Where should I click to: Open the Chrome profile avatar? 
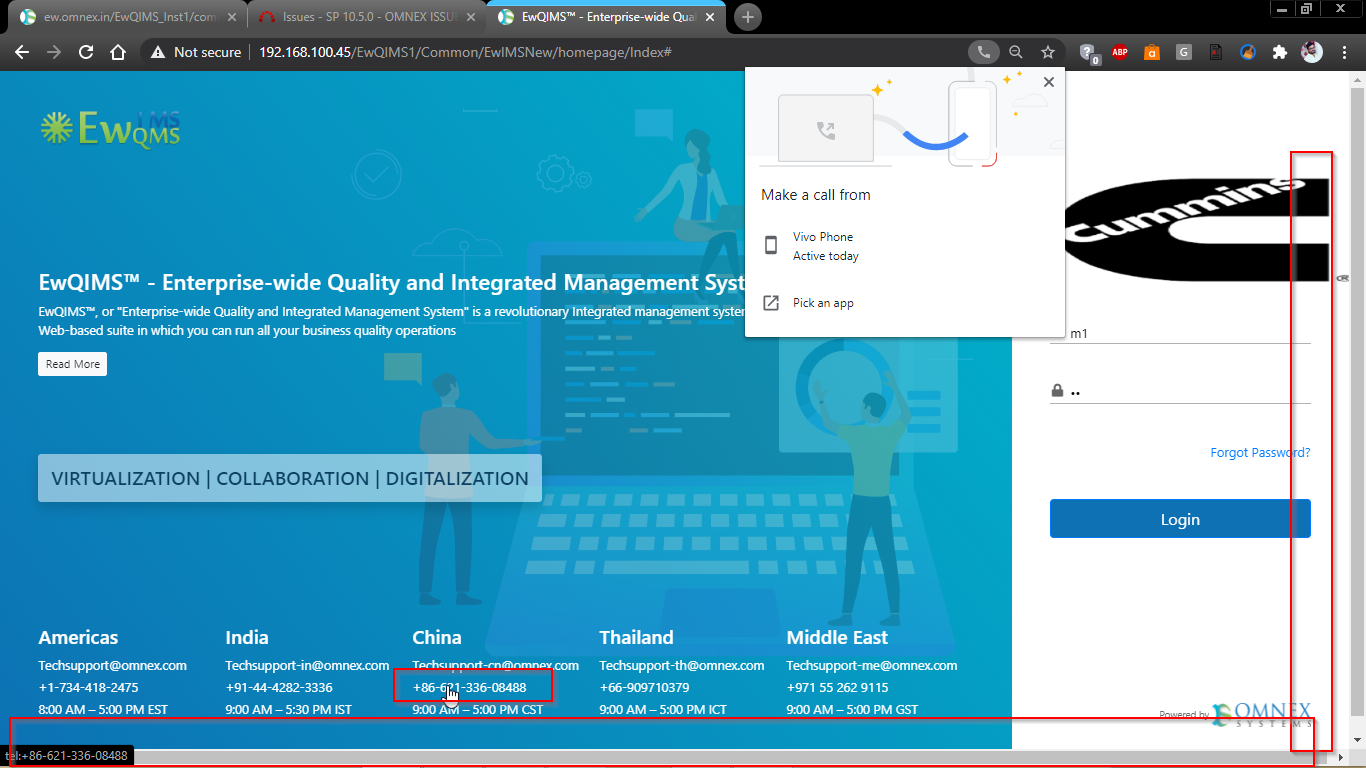(1312, 52)
